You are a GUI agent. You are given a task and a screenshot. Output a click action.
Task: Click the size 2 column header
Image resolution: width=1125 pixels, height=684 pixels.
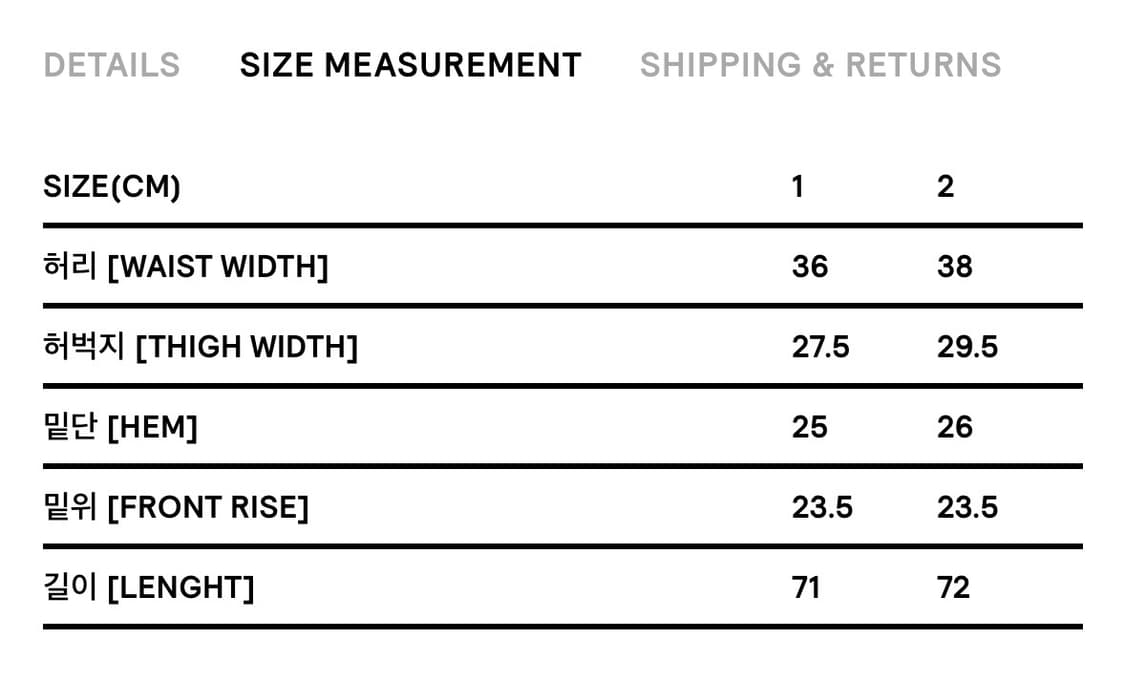pyautogui.click(x=945, y=187)
